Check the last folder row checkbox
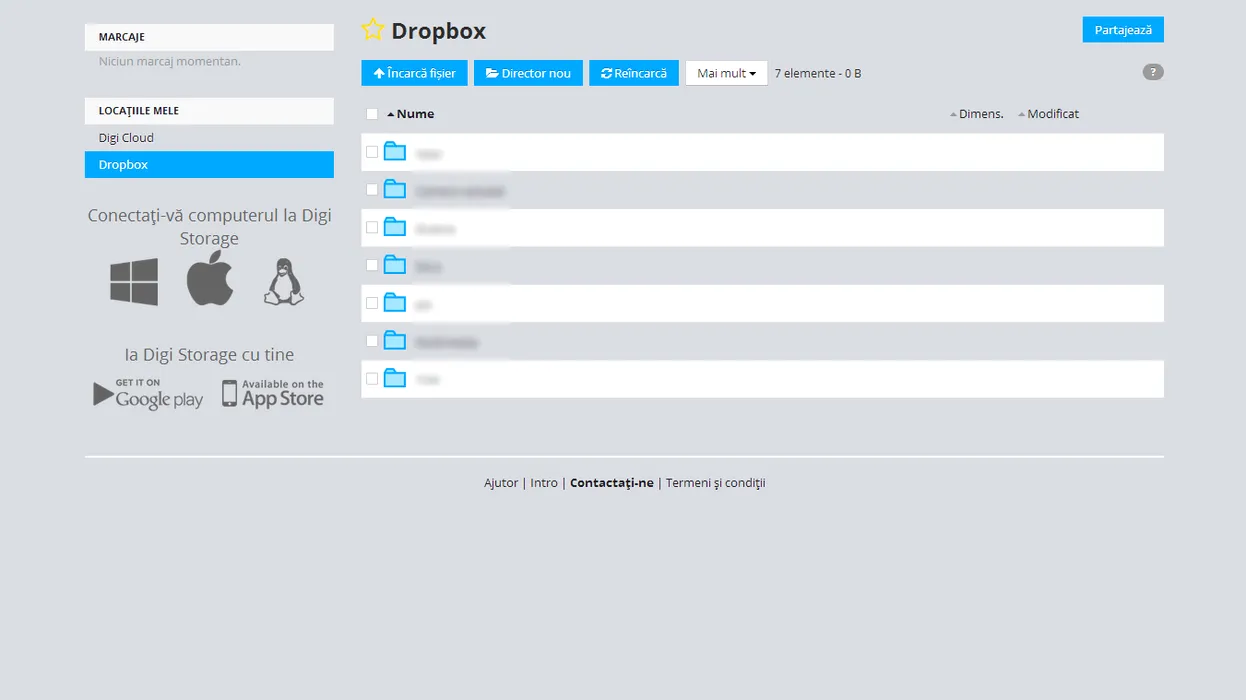Screen dimensions: 1246x700 372,379
